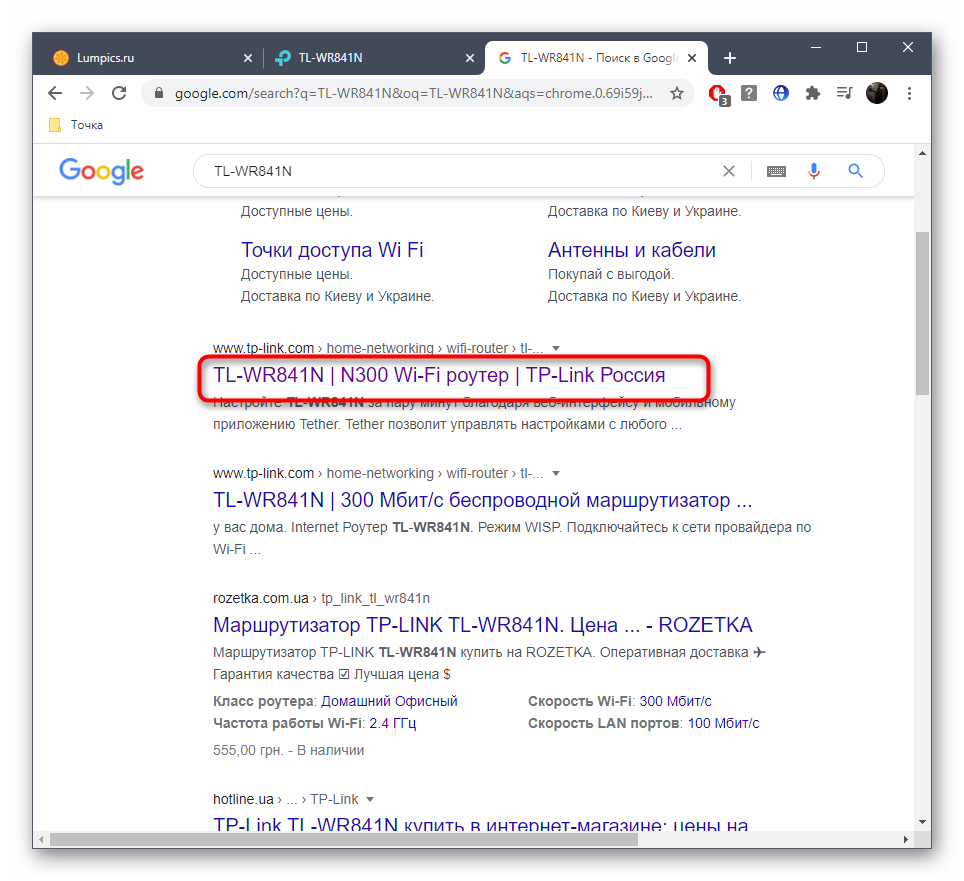
Task: Click the browser forward arrow
Action: pos(87,93)
